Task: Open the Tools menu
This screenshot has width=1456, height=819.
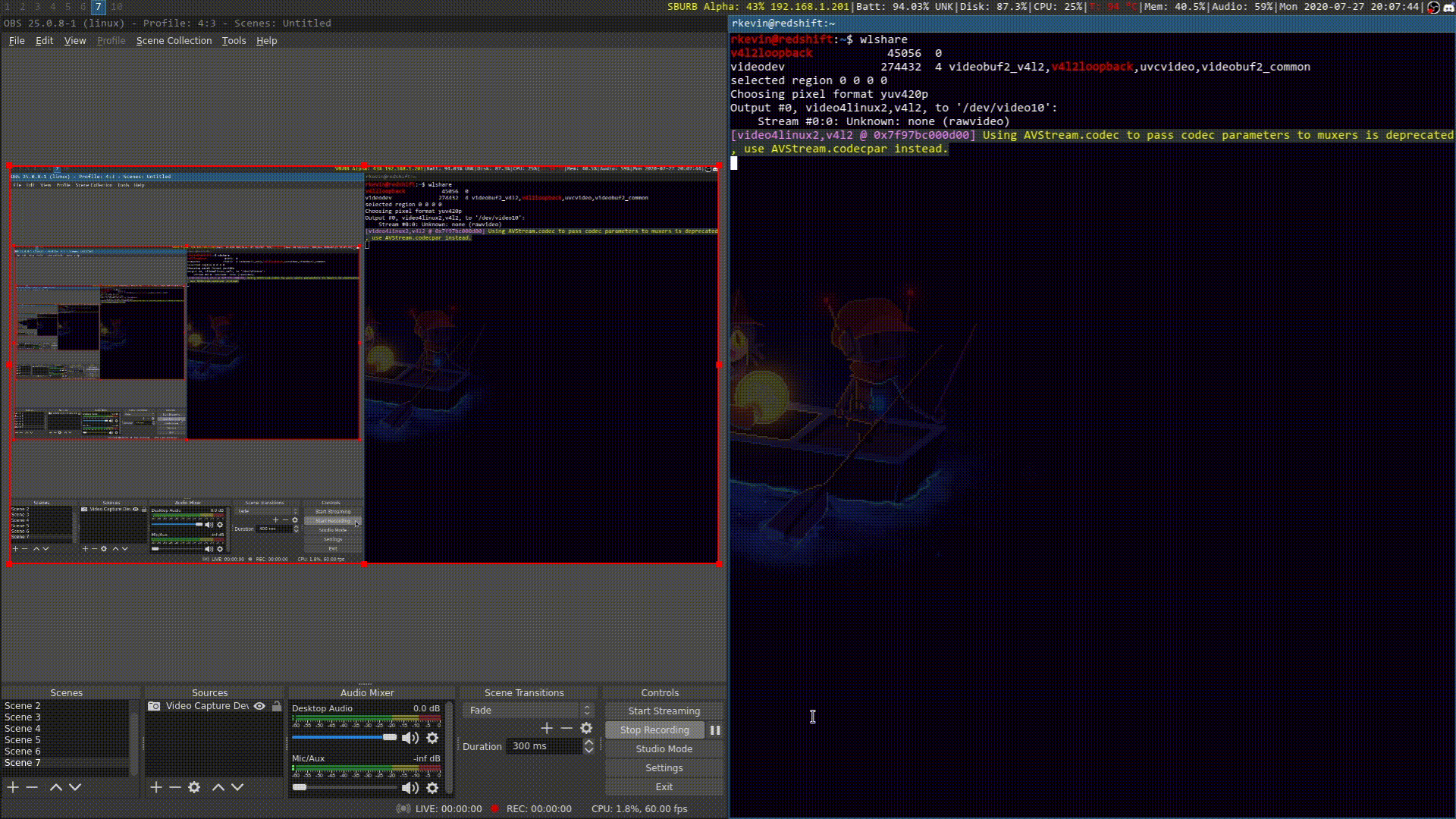Action: (x=234, y=41)
